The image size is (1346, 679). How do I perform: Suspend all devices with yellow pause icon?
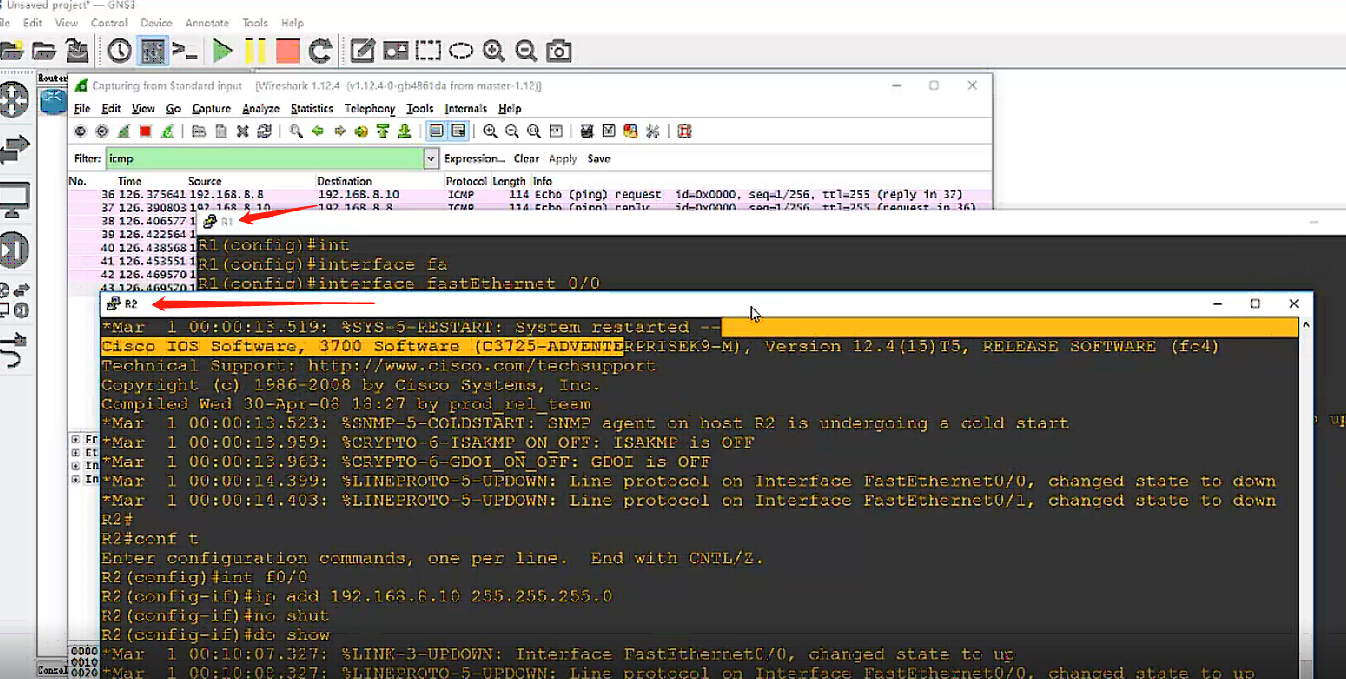[255, 50]
